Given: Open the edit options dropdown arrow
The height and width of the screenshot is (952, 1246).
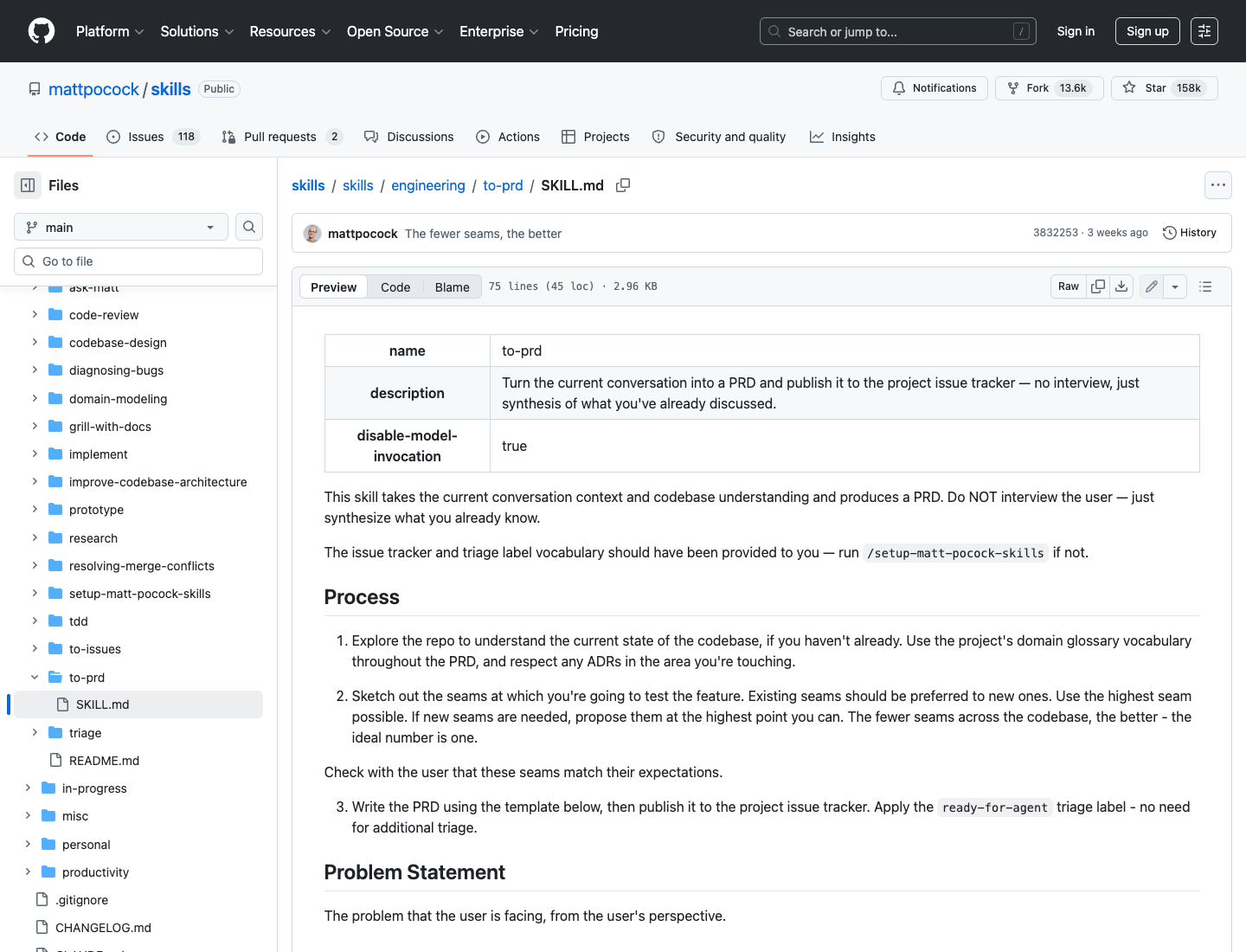Looking at the screenshot, I should [x=1175, y=286].
